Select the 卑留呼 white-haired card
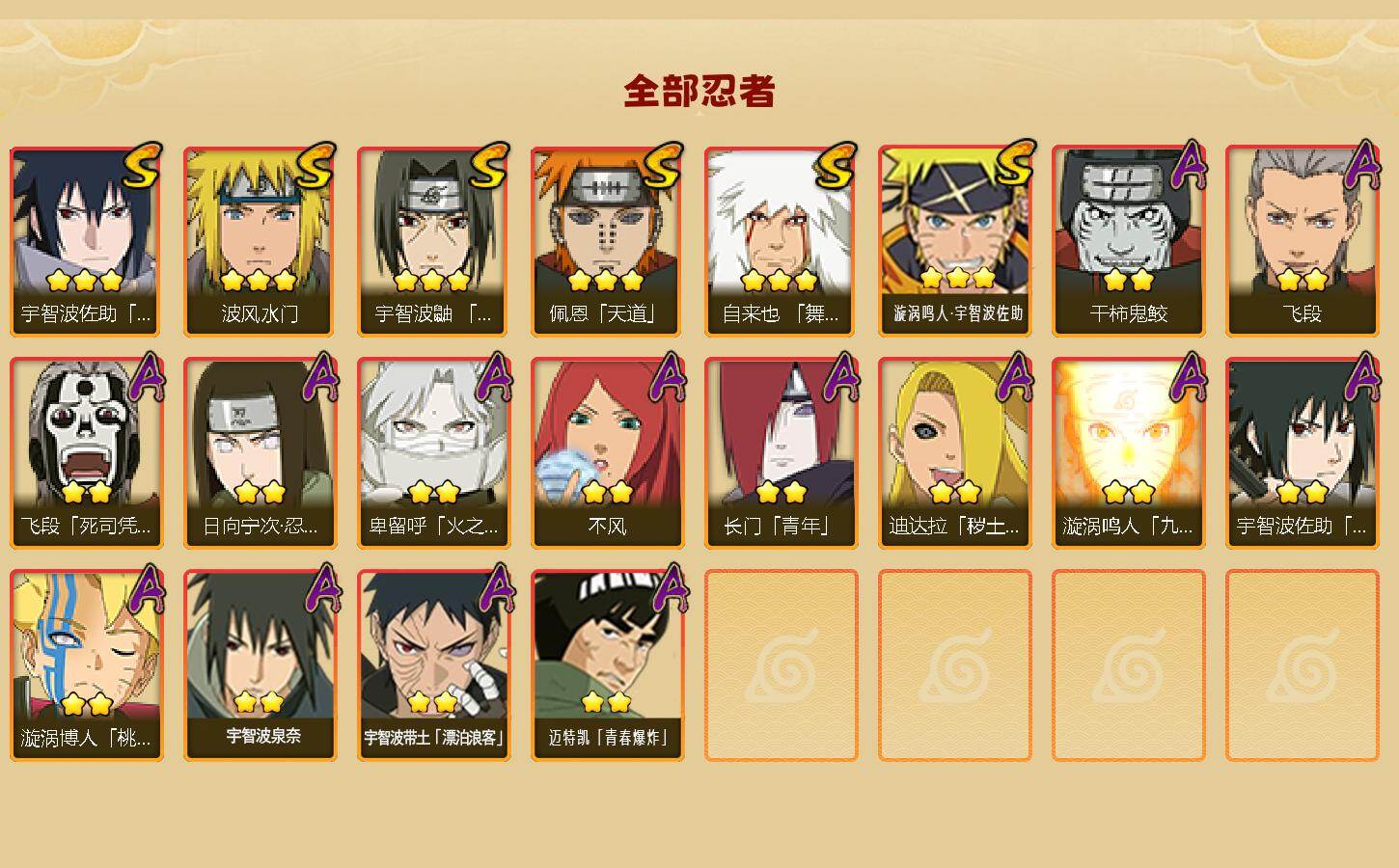The height and width of the screenshot is (868, 1399). [433, 453]
